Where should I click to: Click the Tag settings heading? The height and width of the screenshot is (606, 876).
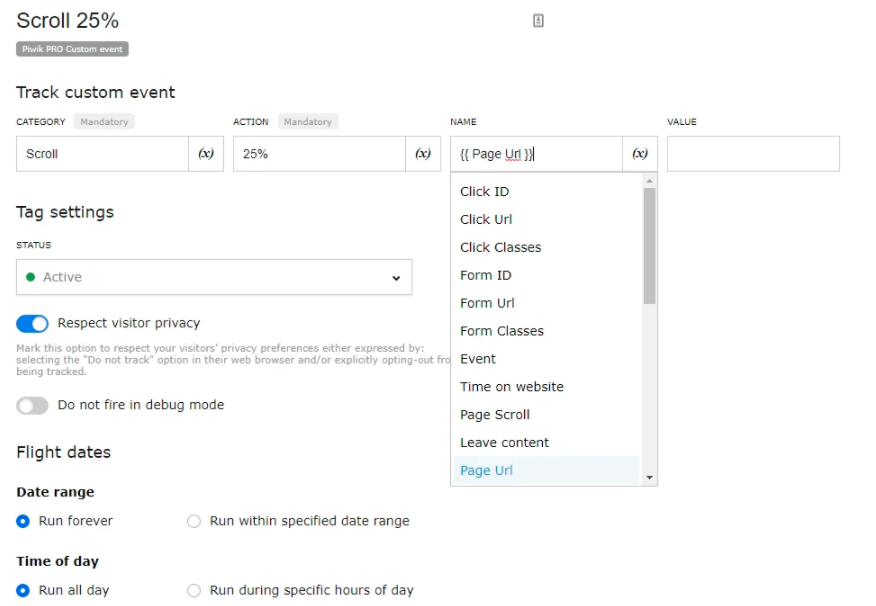point(65,212)
